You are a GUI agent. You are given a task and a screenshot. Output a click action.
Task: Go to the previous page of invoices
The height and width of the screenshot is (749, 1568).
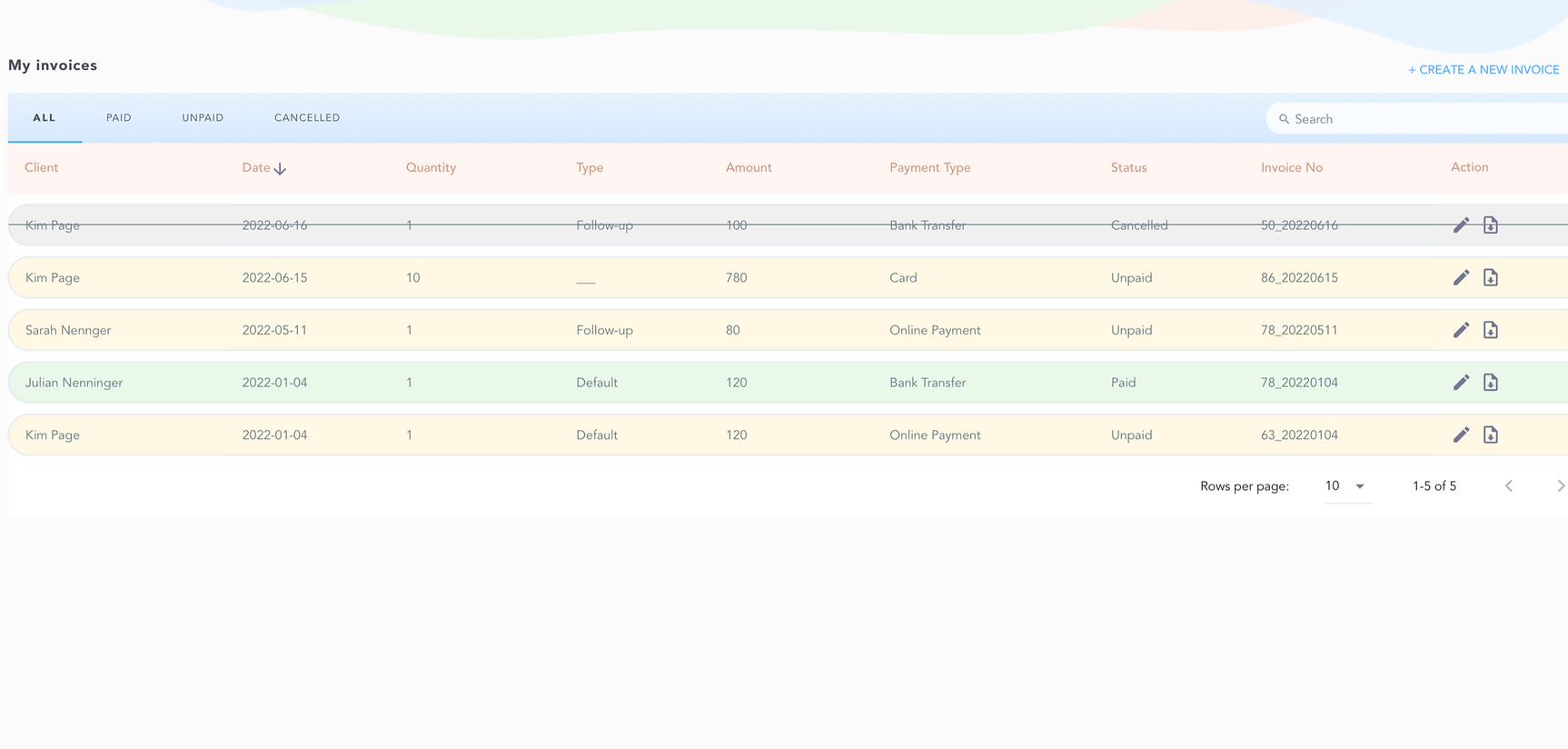pos(1509,486)
